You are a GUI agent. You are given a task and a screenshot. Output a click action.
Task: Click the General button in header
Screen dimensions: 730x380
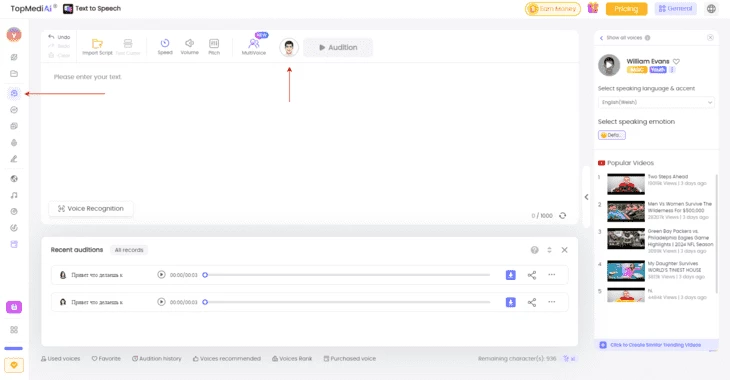point(675,9)
